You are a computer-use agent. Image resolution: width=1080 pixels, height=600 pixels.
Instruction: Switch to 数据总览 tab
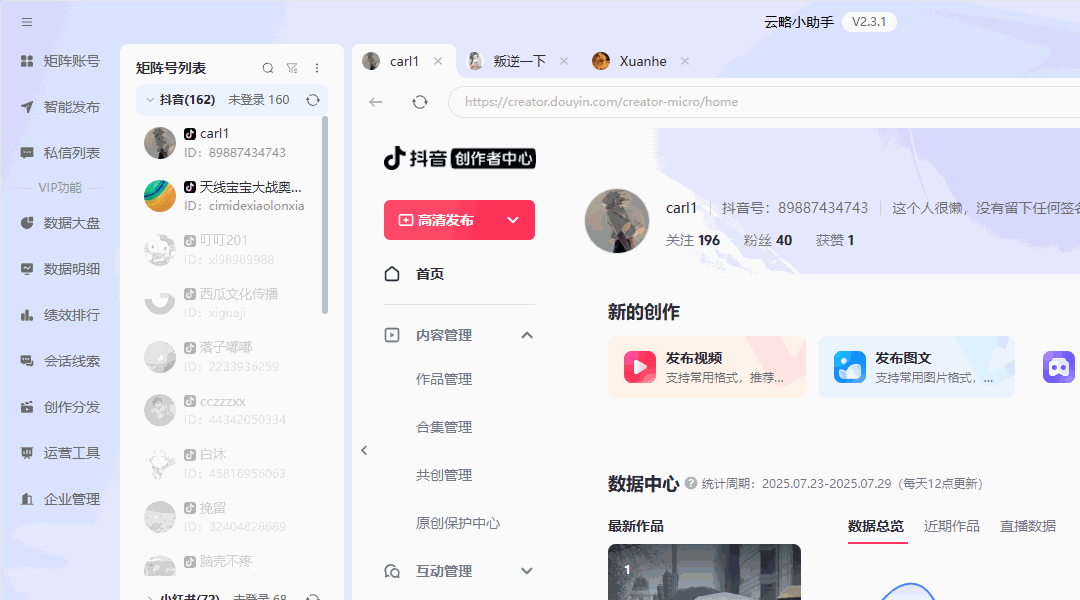click(x=876, y=526)
